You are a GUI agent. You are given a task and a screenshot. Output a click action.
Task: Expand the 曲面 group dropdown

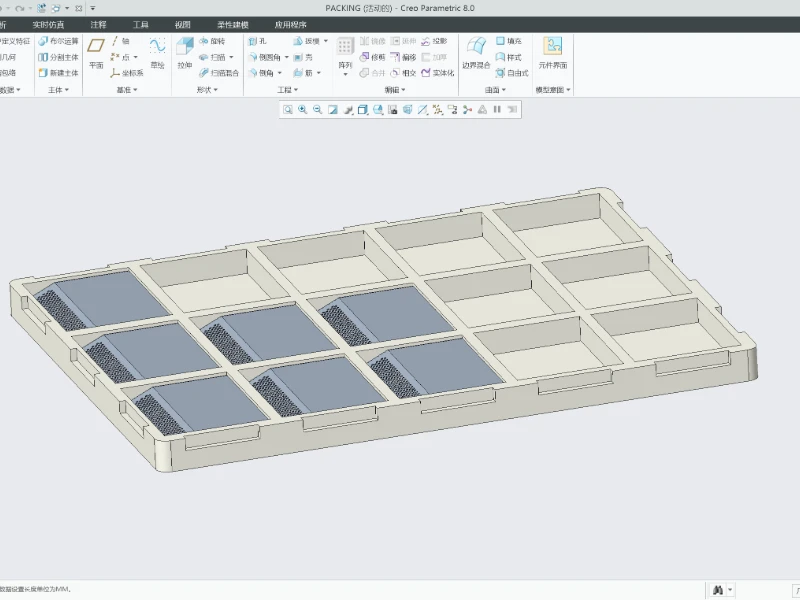tap(496, 90)
